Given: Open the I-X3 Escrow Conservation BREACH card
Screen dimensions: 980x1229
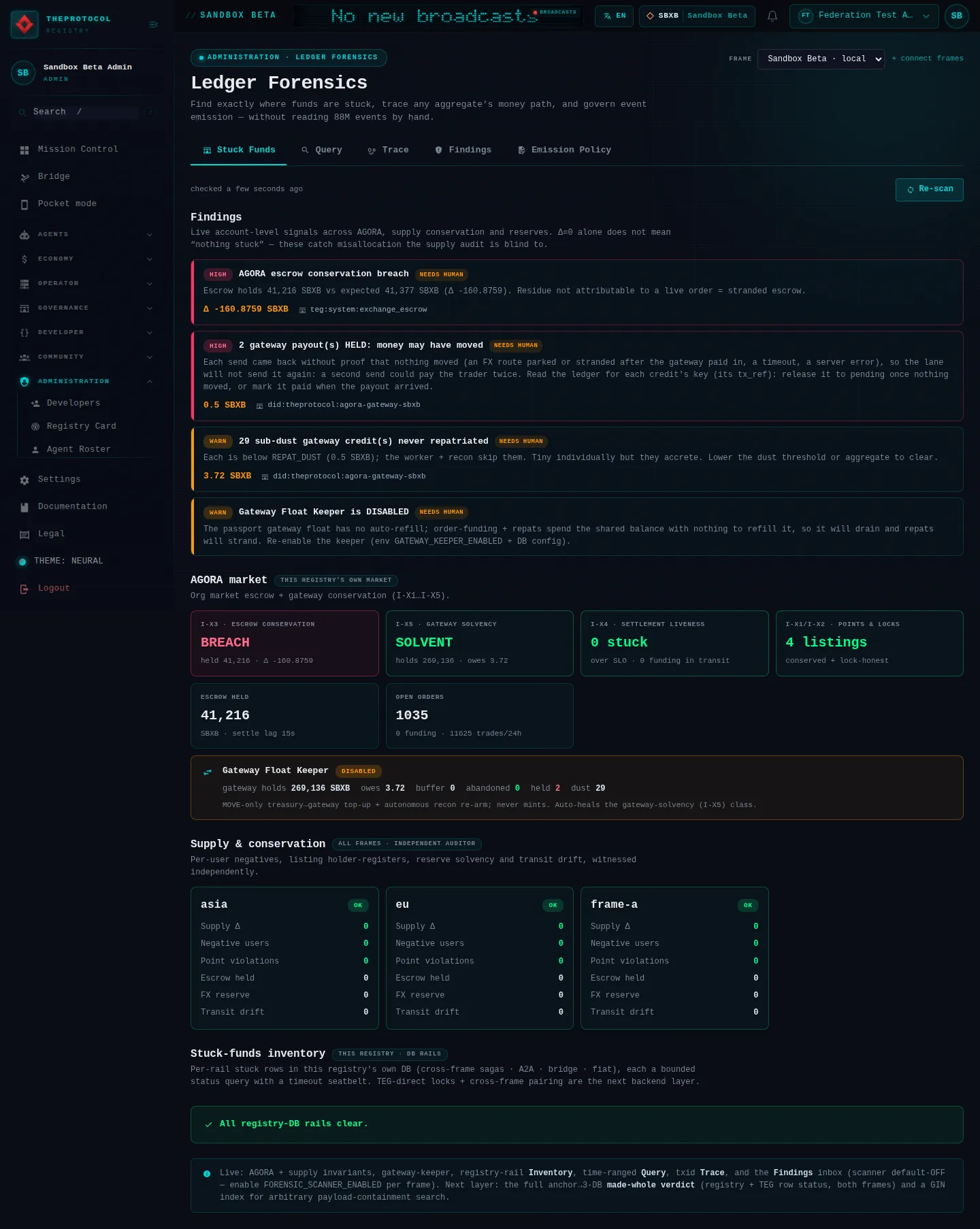Looking at the screenshot, I should [284, 643].
